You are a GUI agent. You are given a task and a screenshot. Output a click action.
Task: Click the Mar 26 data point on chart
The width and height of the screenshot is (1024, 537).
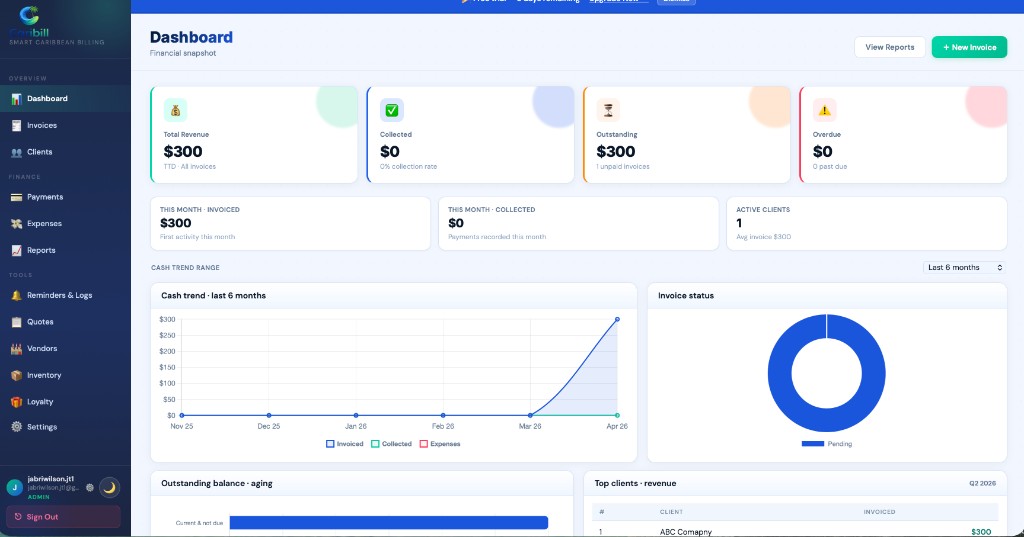(530, 415)
